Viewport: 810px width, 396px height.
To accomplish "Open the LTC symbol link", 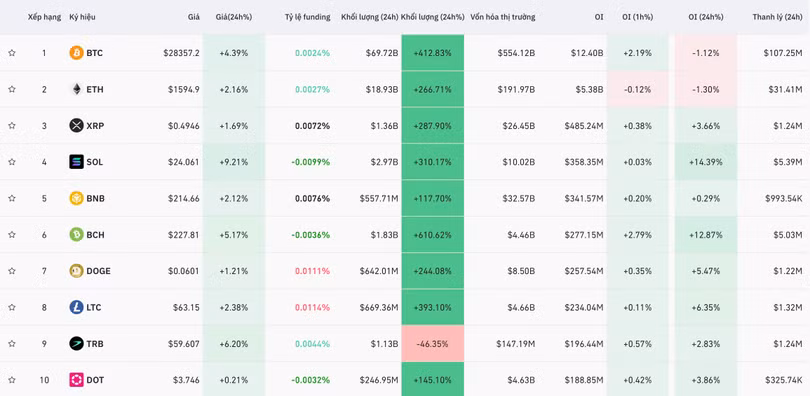I will point(94,307).
